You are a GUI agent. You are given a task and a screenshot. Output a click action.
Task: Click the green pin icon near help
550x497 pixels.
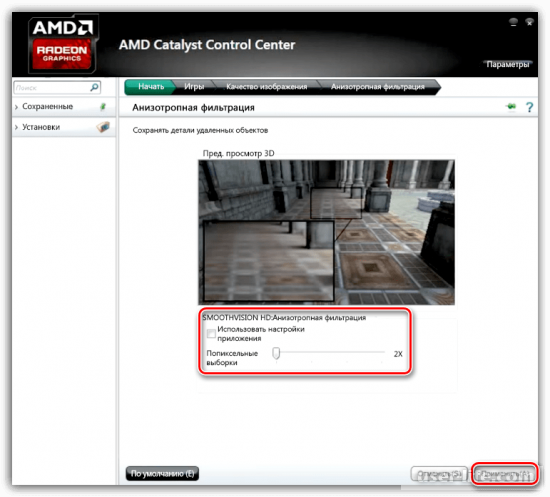click(511, 106)
